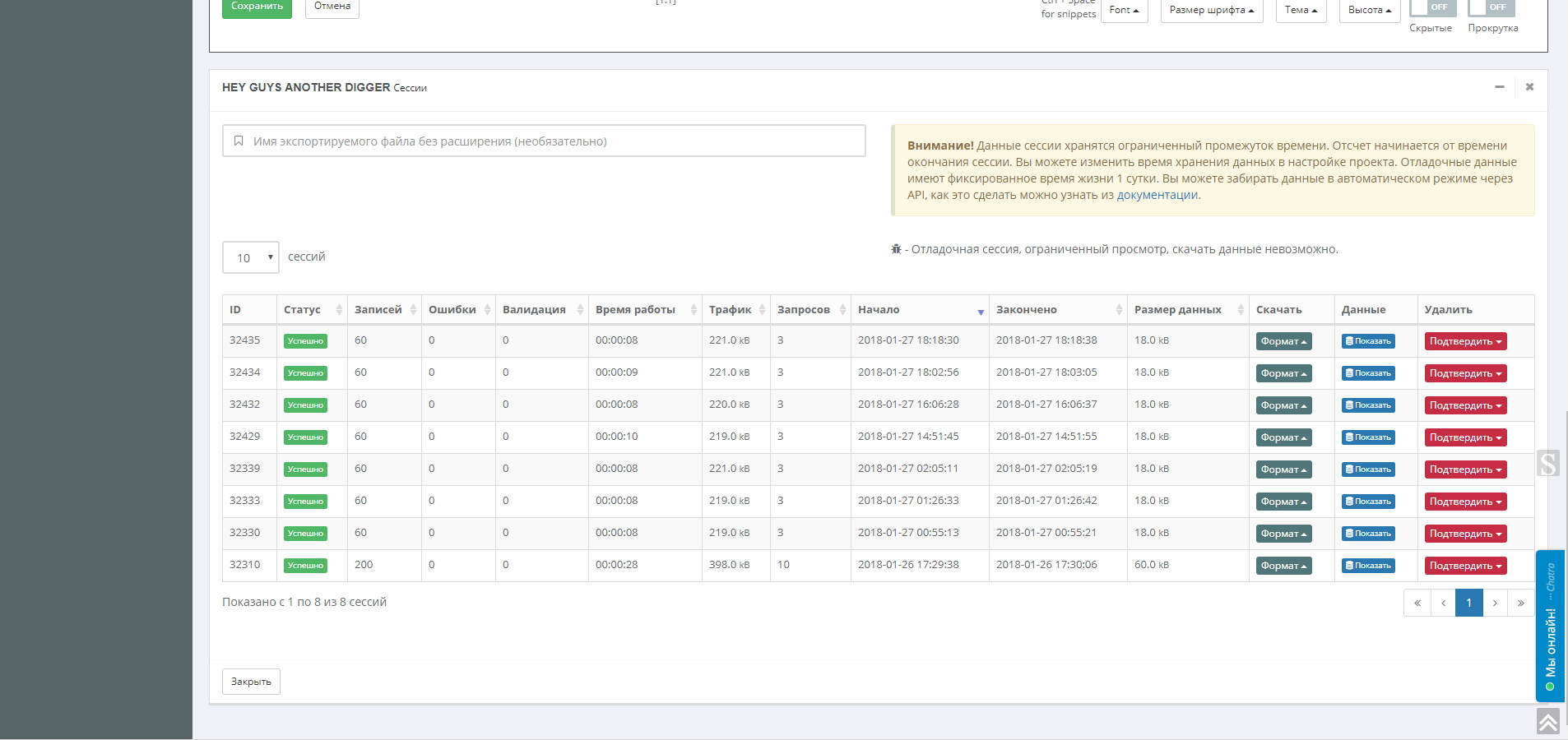Sort table by Начало column arrow

(980, 311)
